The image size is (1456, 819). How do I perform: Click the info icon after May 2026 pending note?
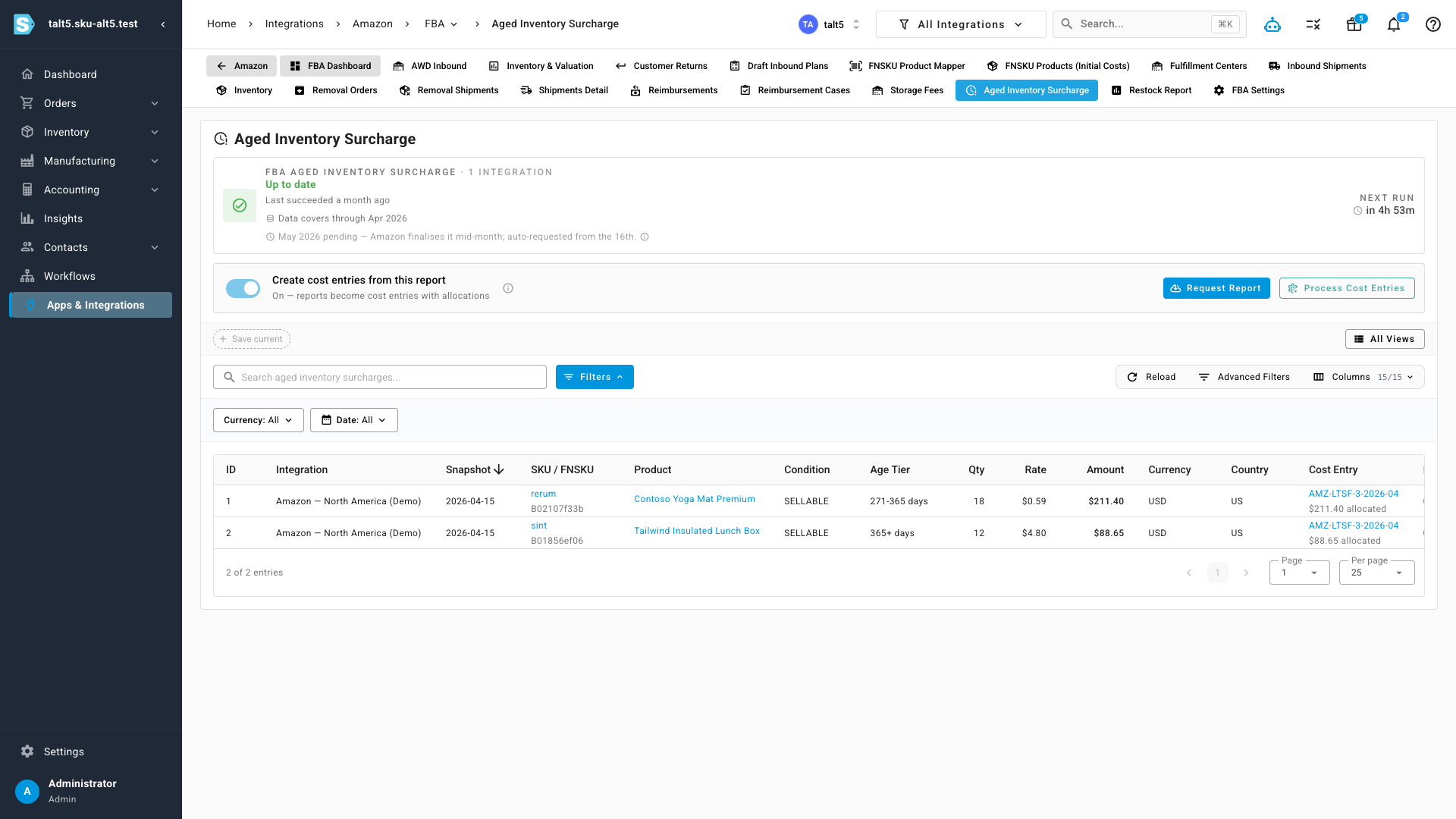645,237
